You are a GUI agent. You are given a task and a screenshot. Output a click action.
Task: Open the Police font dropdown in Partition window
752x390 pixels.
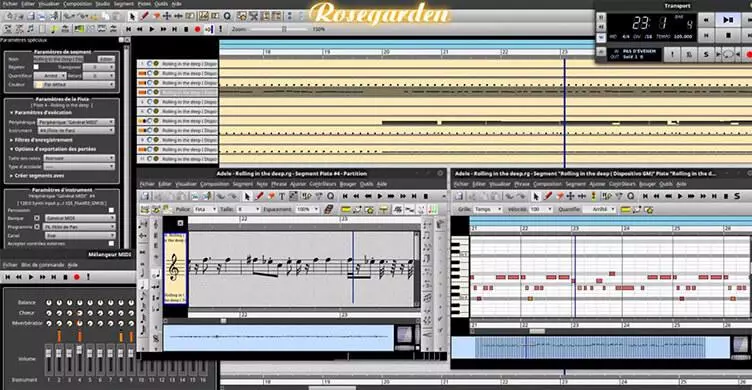(205, 210)
